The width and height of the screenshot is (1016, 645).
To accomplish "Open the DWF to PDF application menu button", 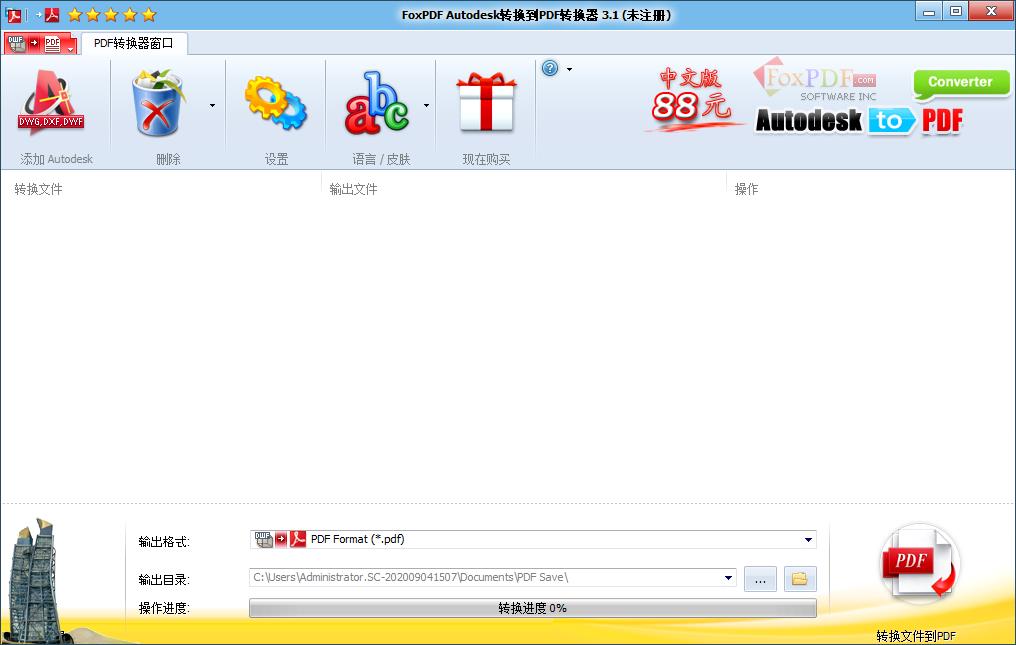I will (x=41, y=43).
